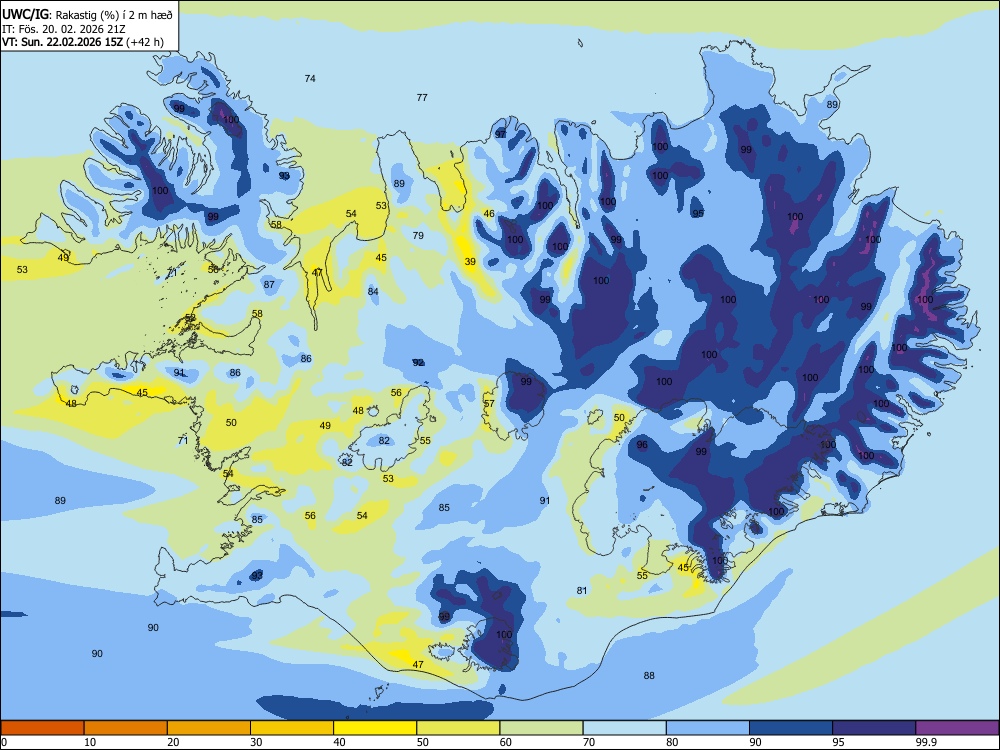Click the humidity value 97 on the map

pos(501,134)
